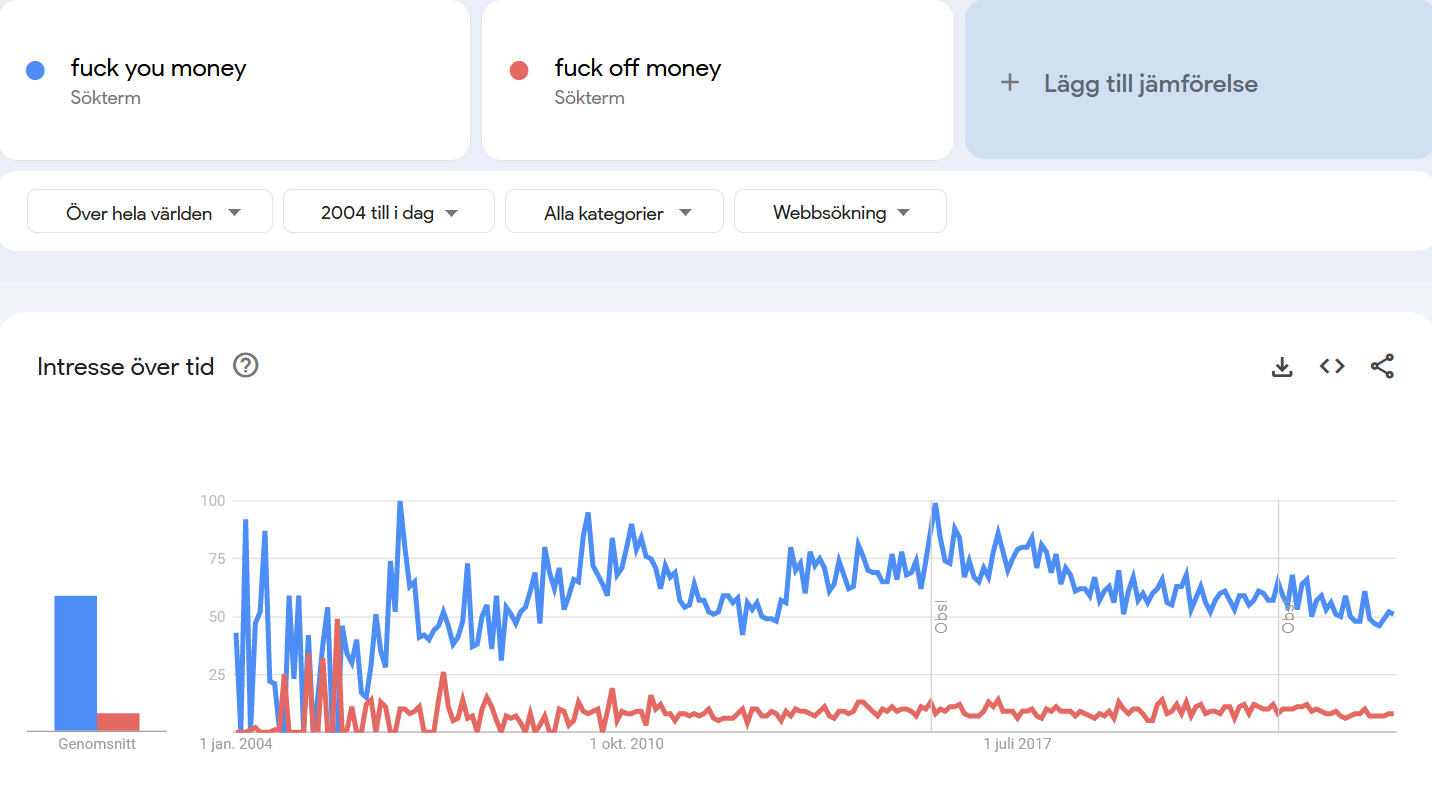Click the 1 okt. 2010 axis label
Screen dimensions: 1432x791
[x=626, y=744]
